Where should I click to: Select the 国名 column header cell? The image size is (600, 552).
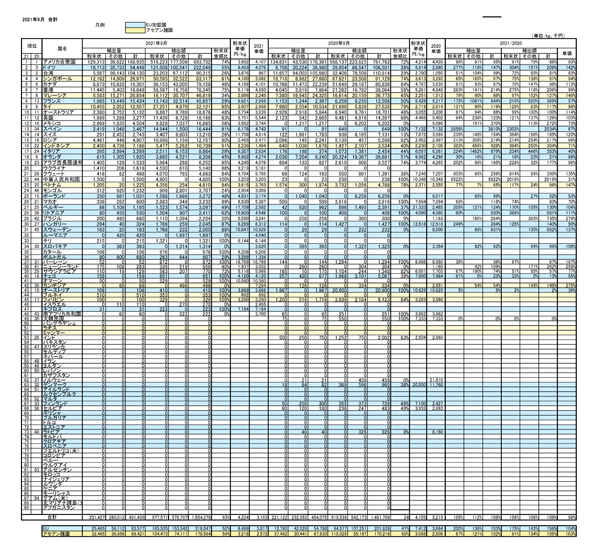(x=62, y=49)
